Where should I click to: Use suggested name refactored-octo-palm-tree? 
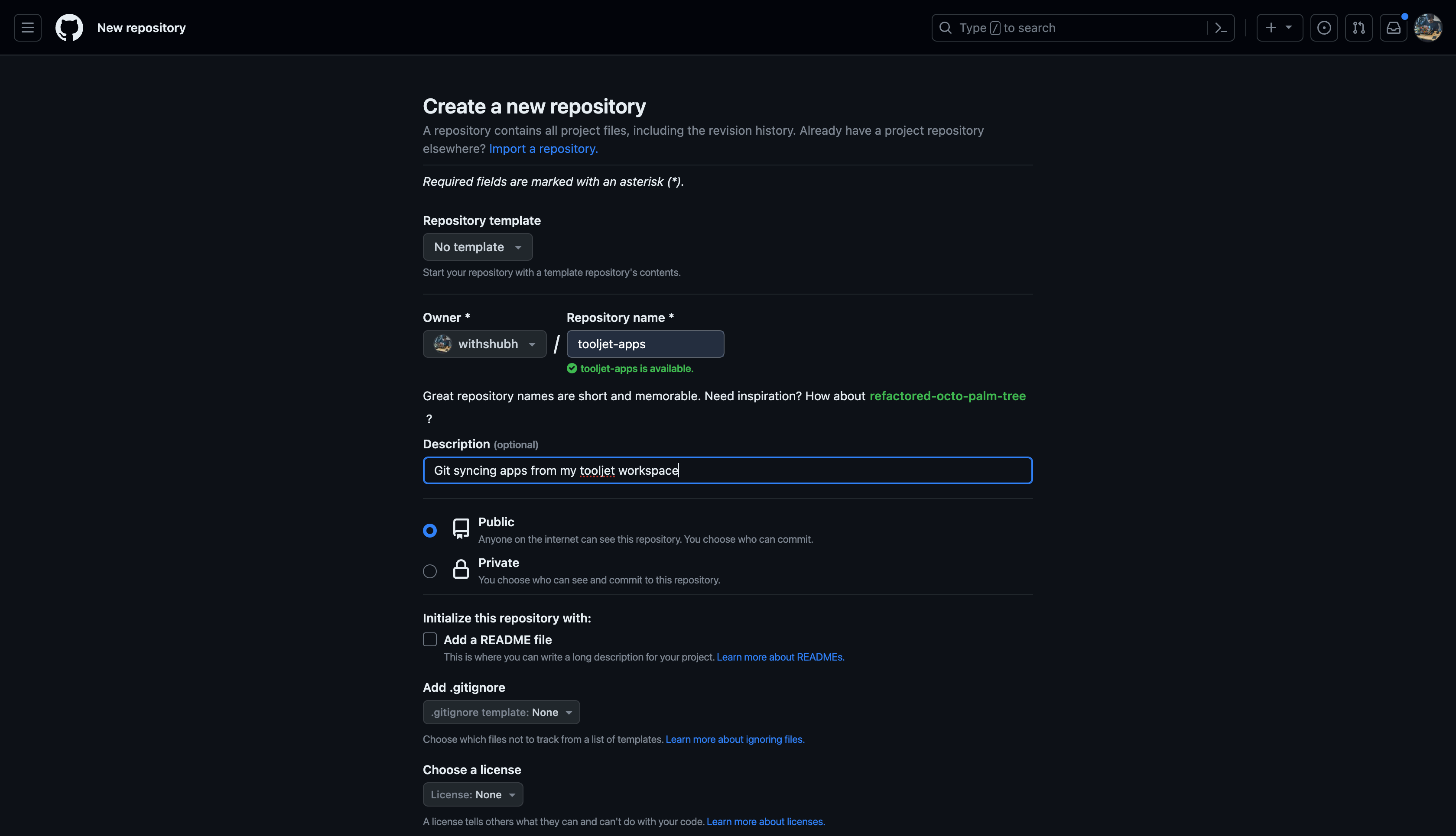pos(946,396)
